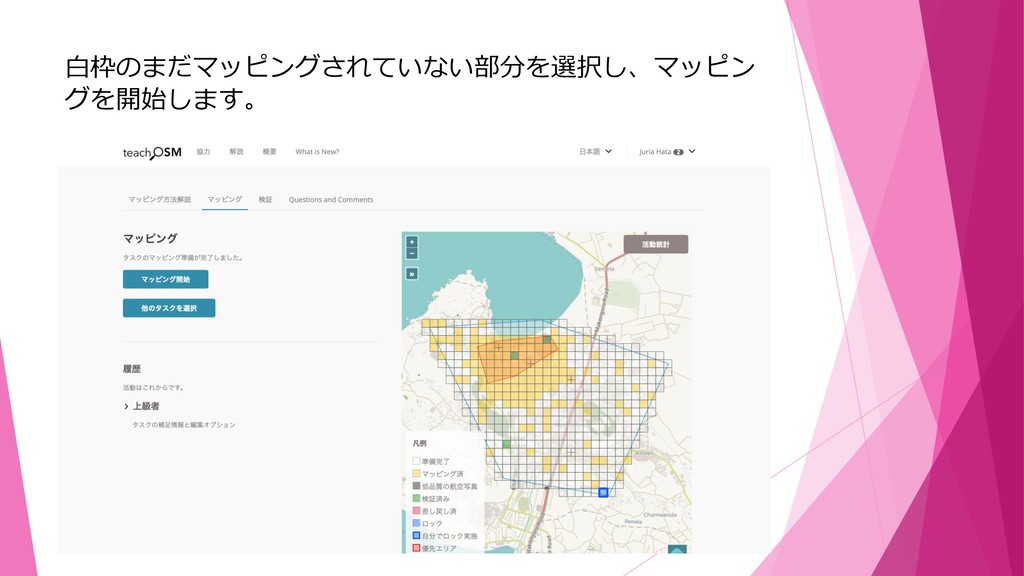
Task: Zoom out on the map
Action: click(411, 254)
